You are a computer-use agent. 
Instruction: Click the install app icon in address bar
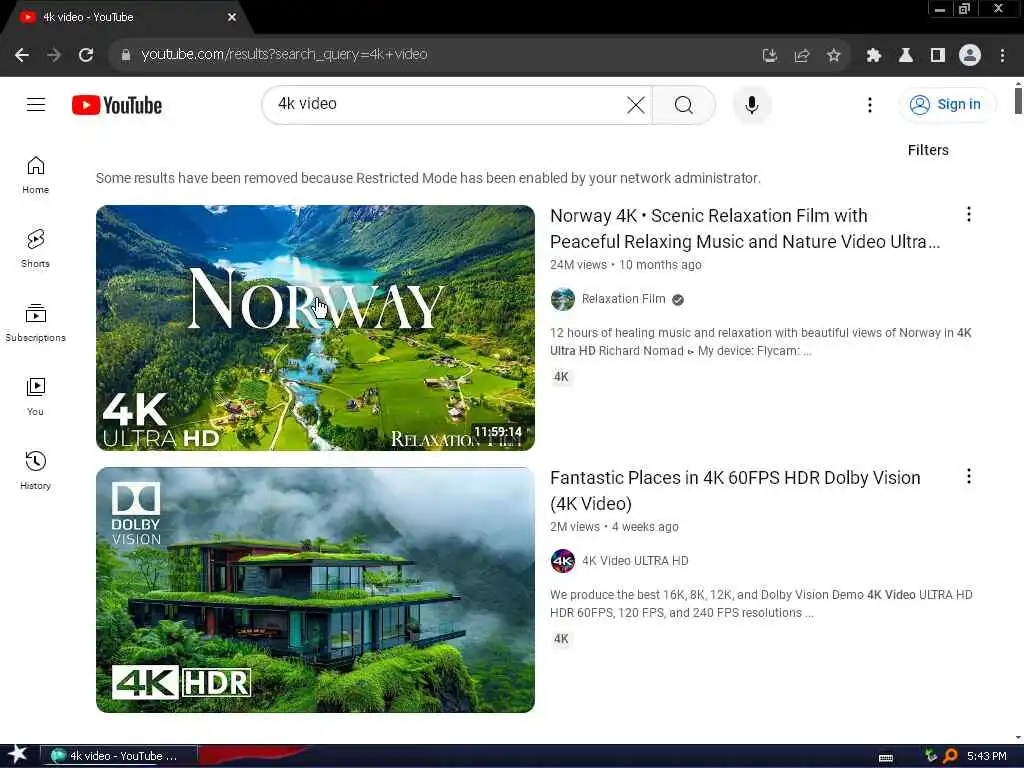(x=770, y=56)
